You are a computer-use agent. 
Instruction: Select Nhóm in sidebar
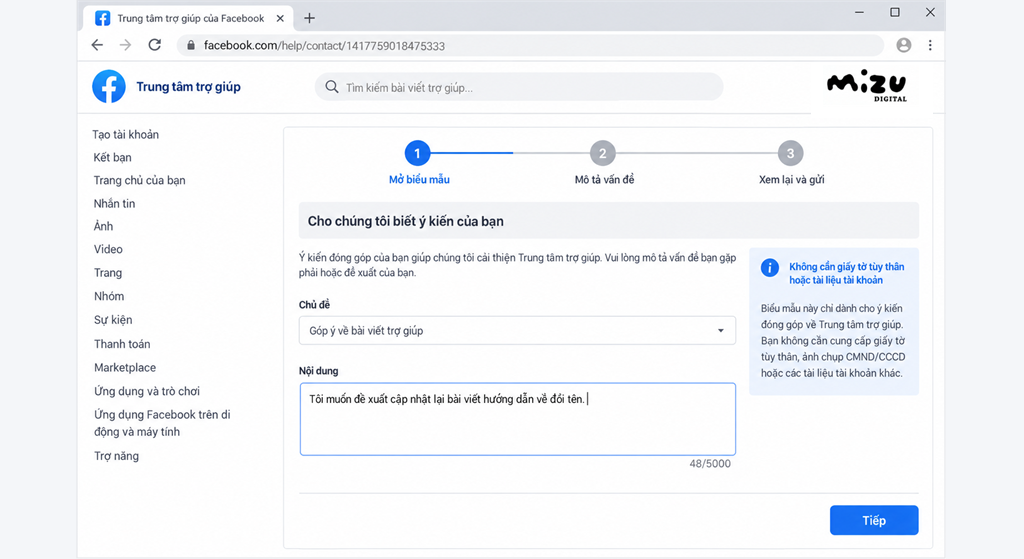[x=108, y=296]
